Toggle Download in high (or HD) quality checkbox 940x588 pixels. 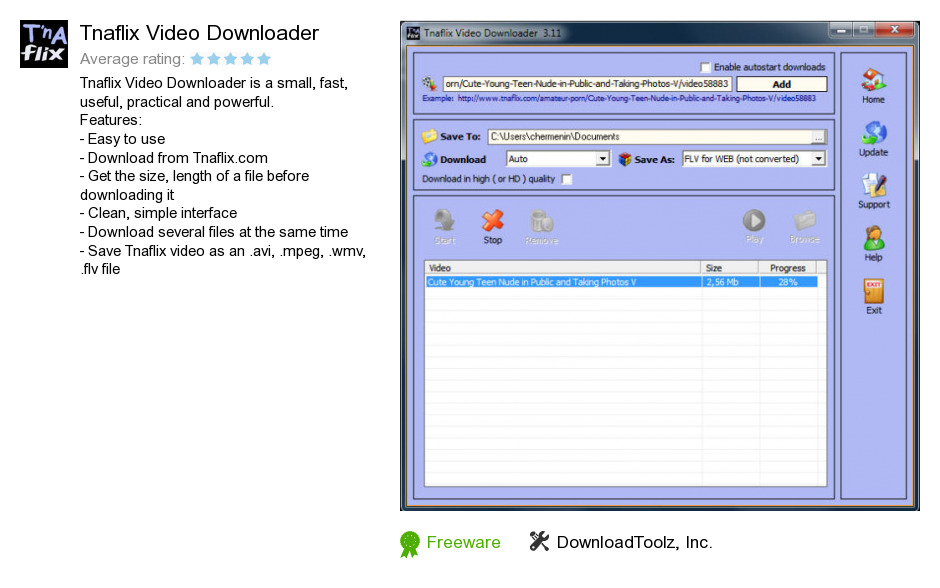pyautogui.click(x=567, y=179)
